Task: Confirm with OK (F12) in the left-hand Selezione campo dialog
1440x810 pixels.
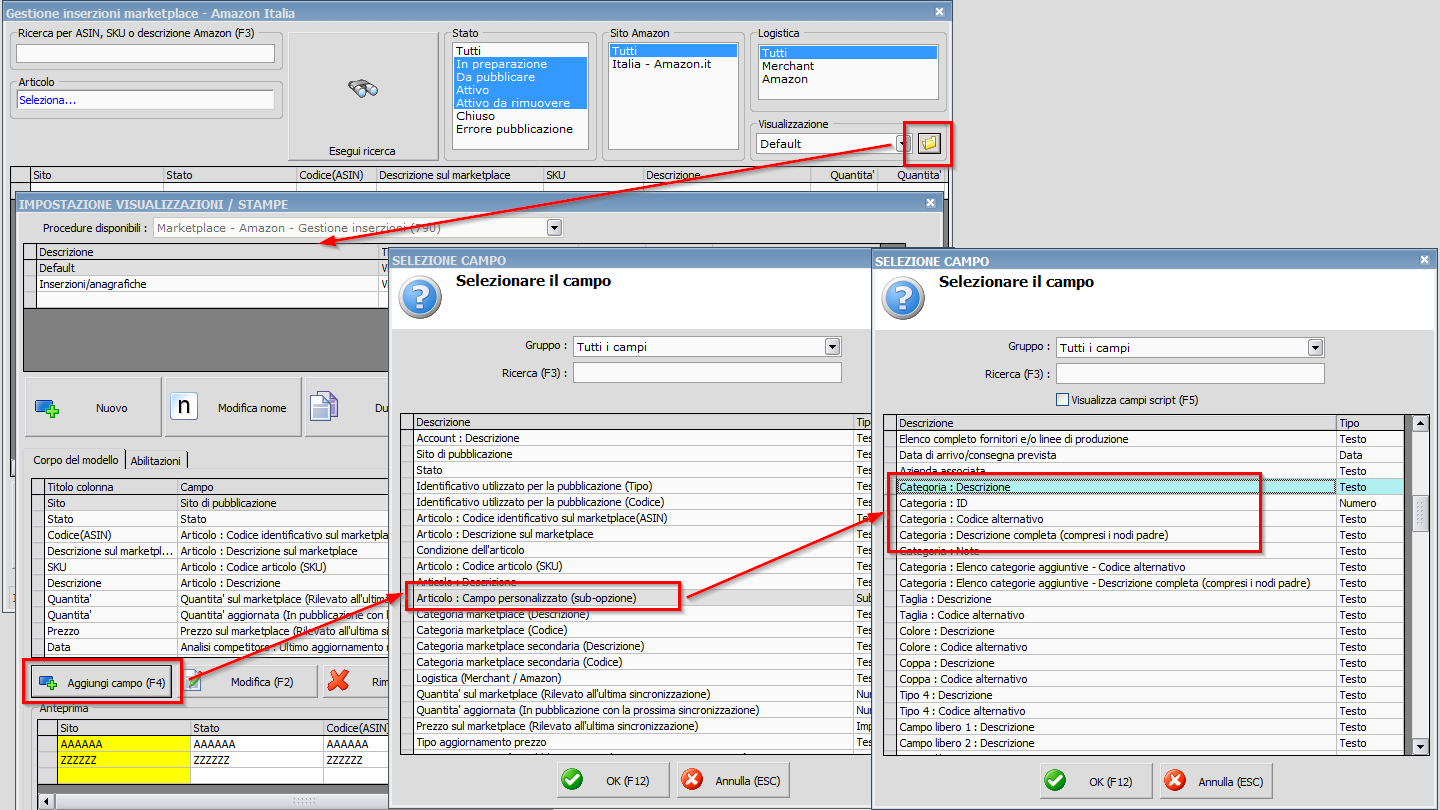Action: [x=614, y=780]
